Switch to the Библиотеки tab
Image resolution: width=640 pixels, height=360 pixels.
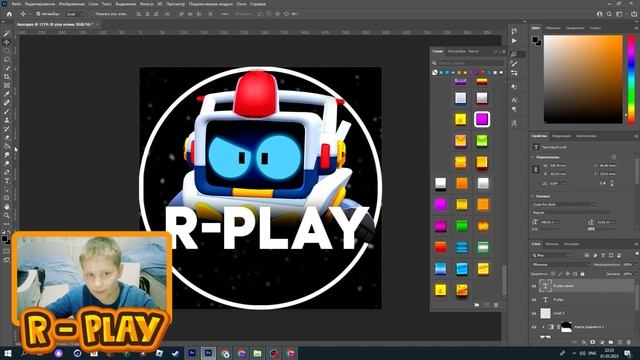(x=586, y=136)
